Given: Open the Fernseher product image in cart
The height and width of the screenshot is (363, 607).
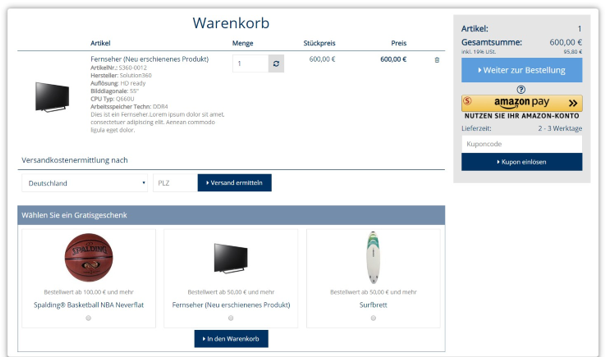Looking at the screenshot, I should [x=52, y=97].
